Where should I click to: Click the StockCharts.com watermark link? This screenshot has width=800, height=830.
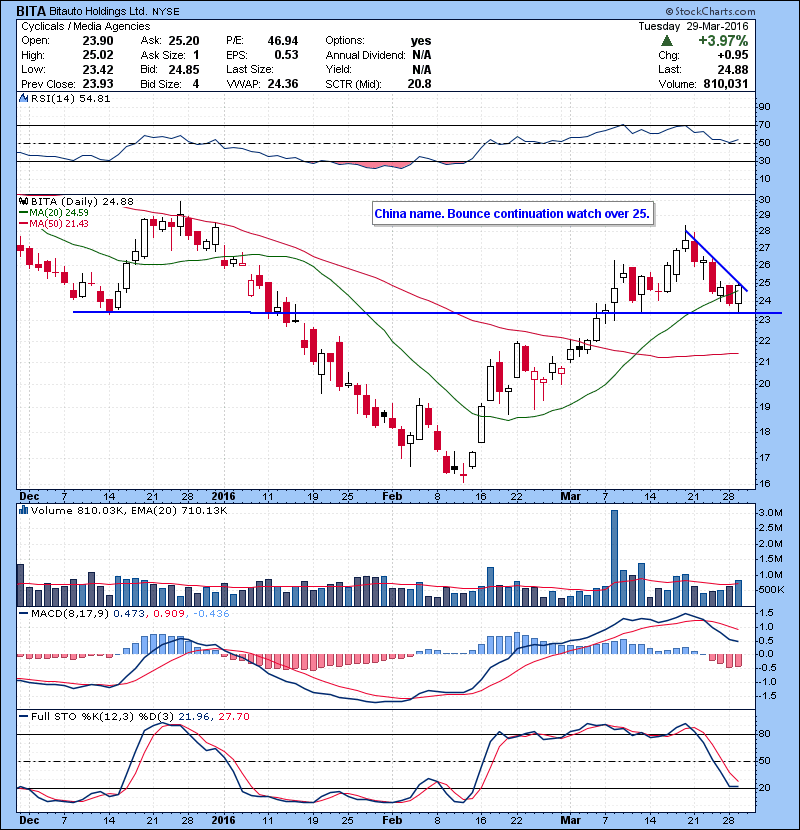[710, 11]
